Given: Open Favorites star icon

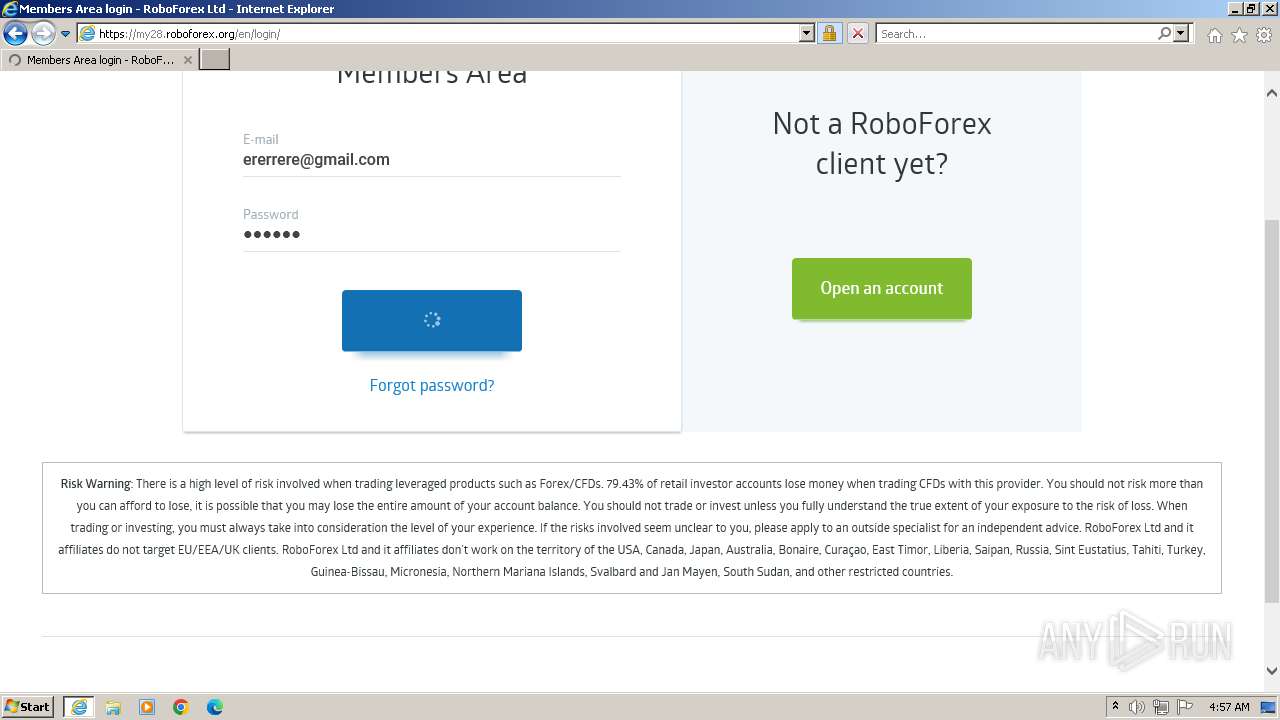Looking at the screenshot, I should (x=1239, y=35).
